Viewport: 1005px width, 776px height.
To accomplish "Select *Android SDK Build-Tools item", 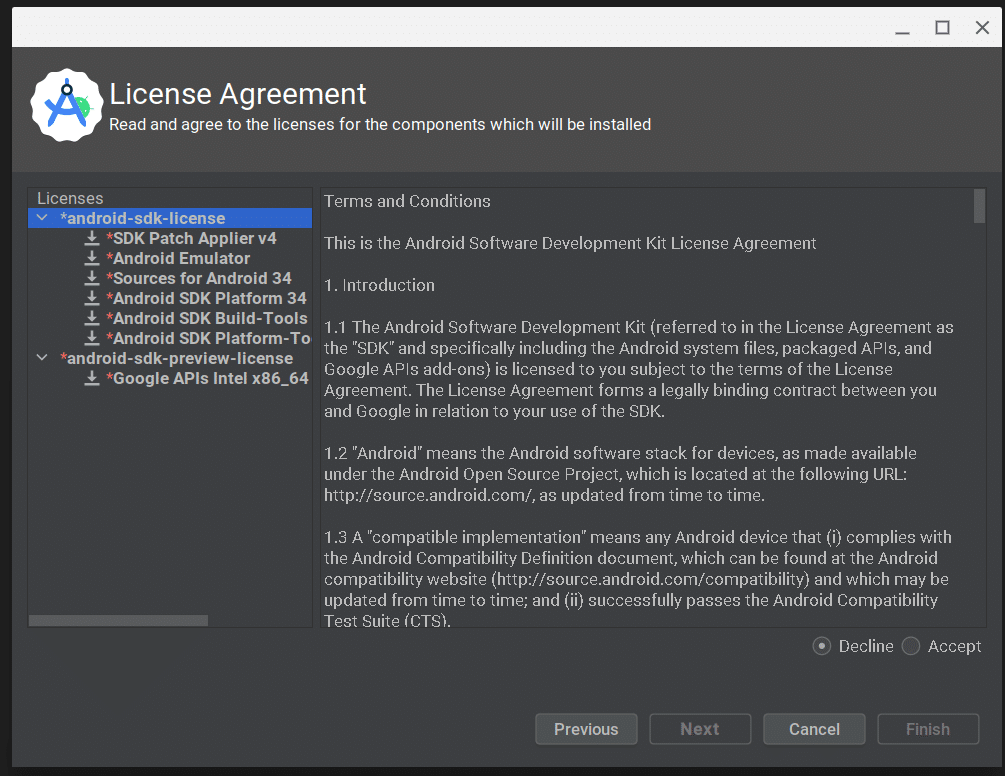I will (207, 318).
